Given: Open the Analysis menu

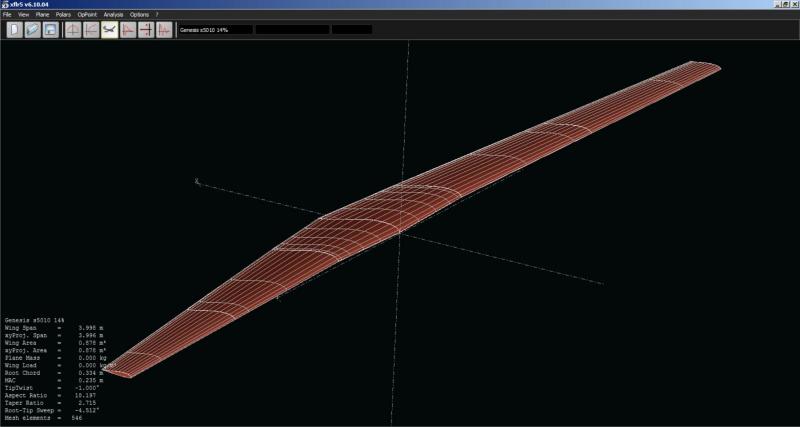Looking at the screenshot, I should pyautogui.click(x=113, y=15).
